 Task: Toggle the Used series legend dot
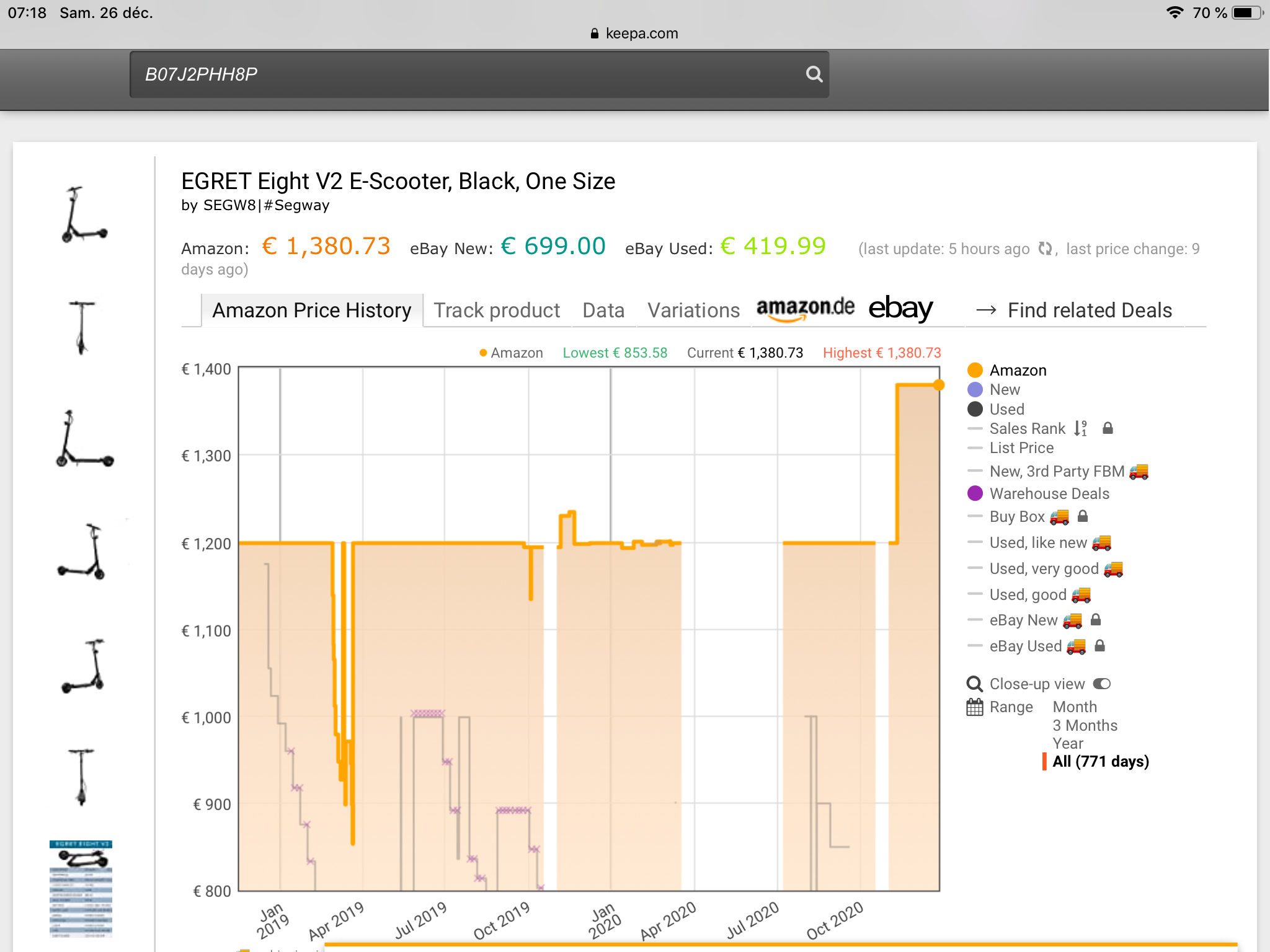point(975,409)
